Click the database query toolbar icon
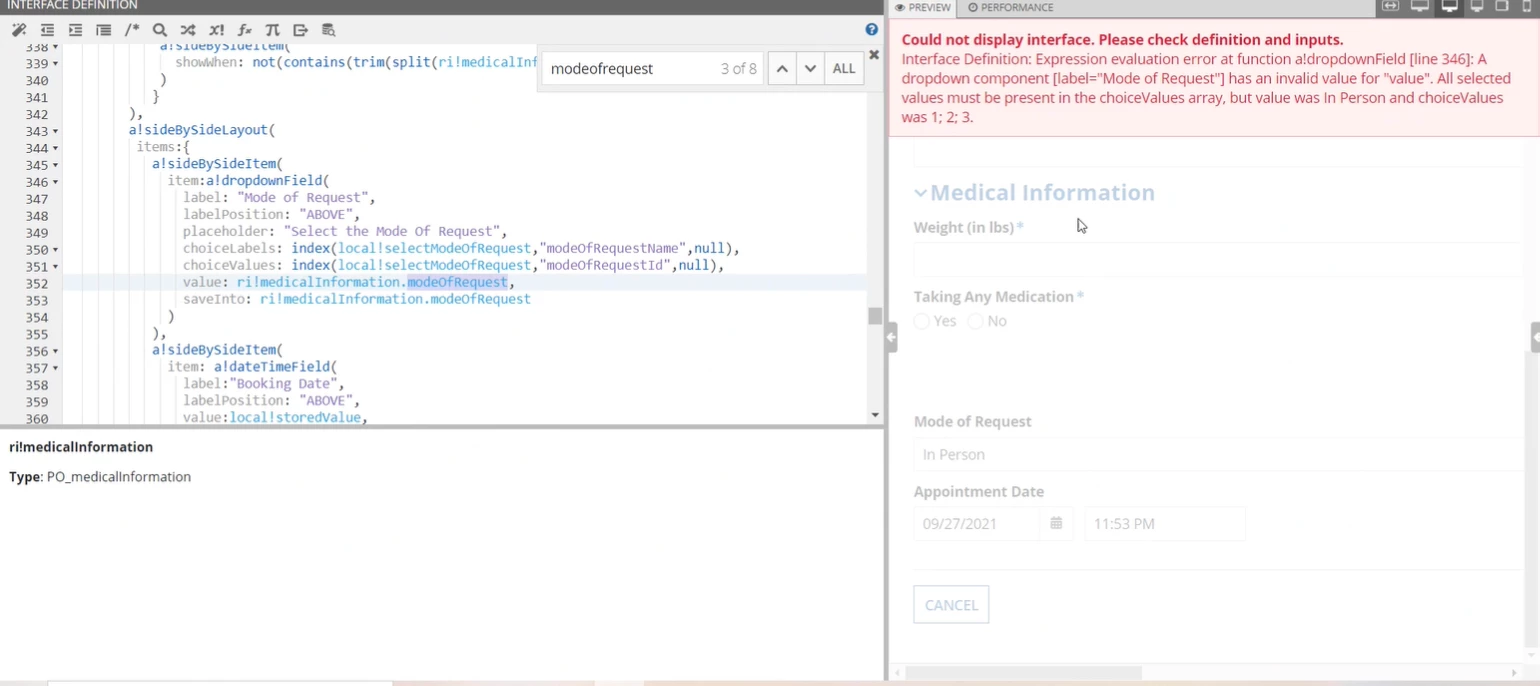1540x686 pixels. [x=329, y=31]
